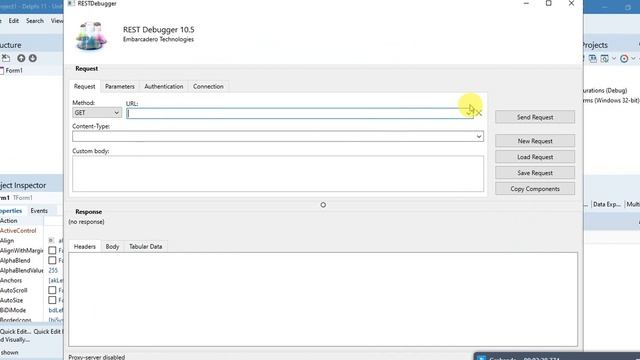Toggle the AutoSize checkbox in Object Inspector
This screenshot has width=640, height=360.
click(x=52, y=300)
